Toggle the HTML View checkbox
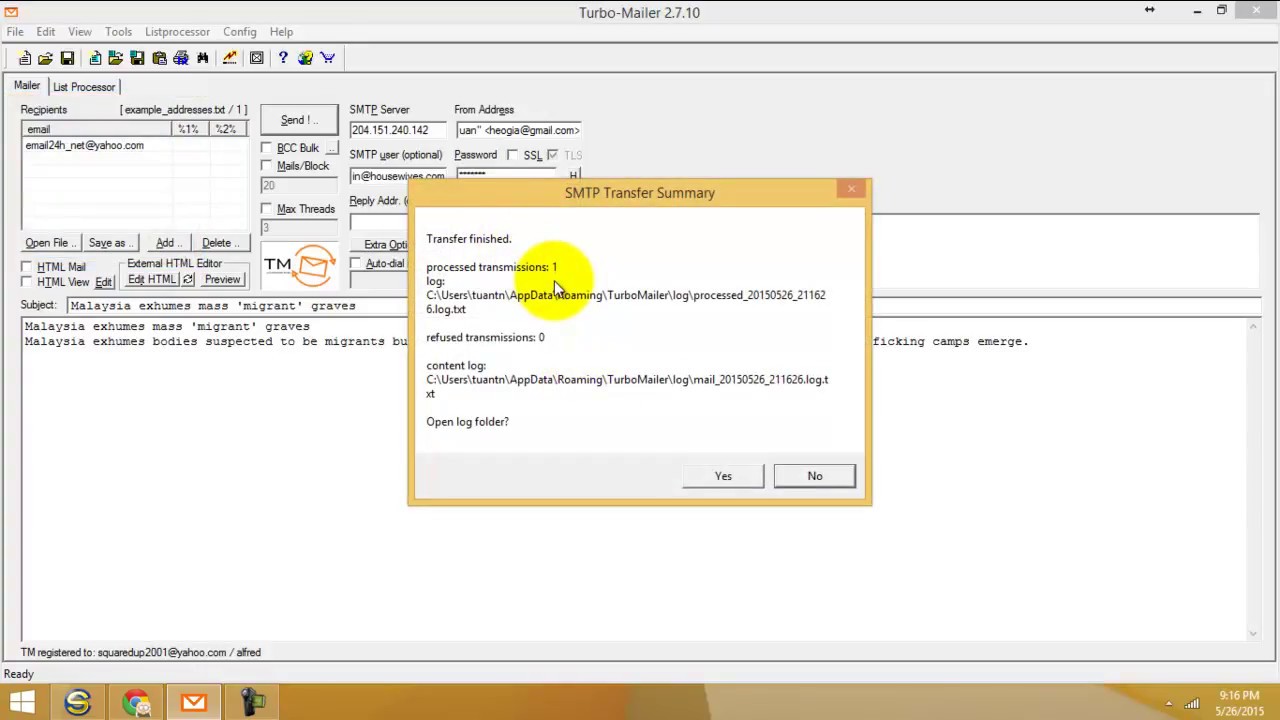 pyautogui.click(x=27, y=282)
